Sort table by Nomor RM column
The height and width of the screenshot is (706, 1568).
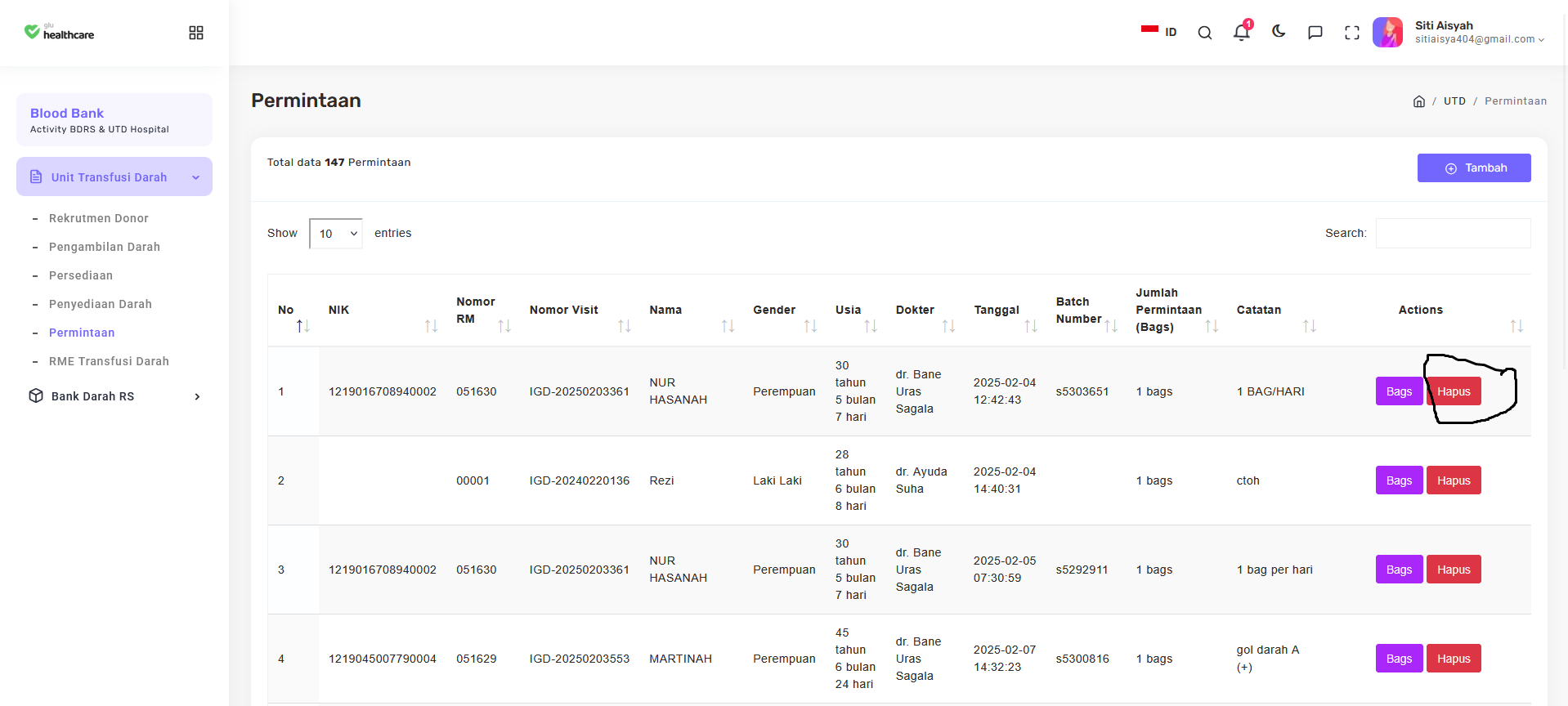coord(483,311)
